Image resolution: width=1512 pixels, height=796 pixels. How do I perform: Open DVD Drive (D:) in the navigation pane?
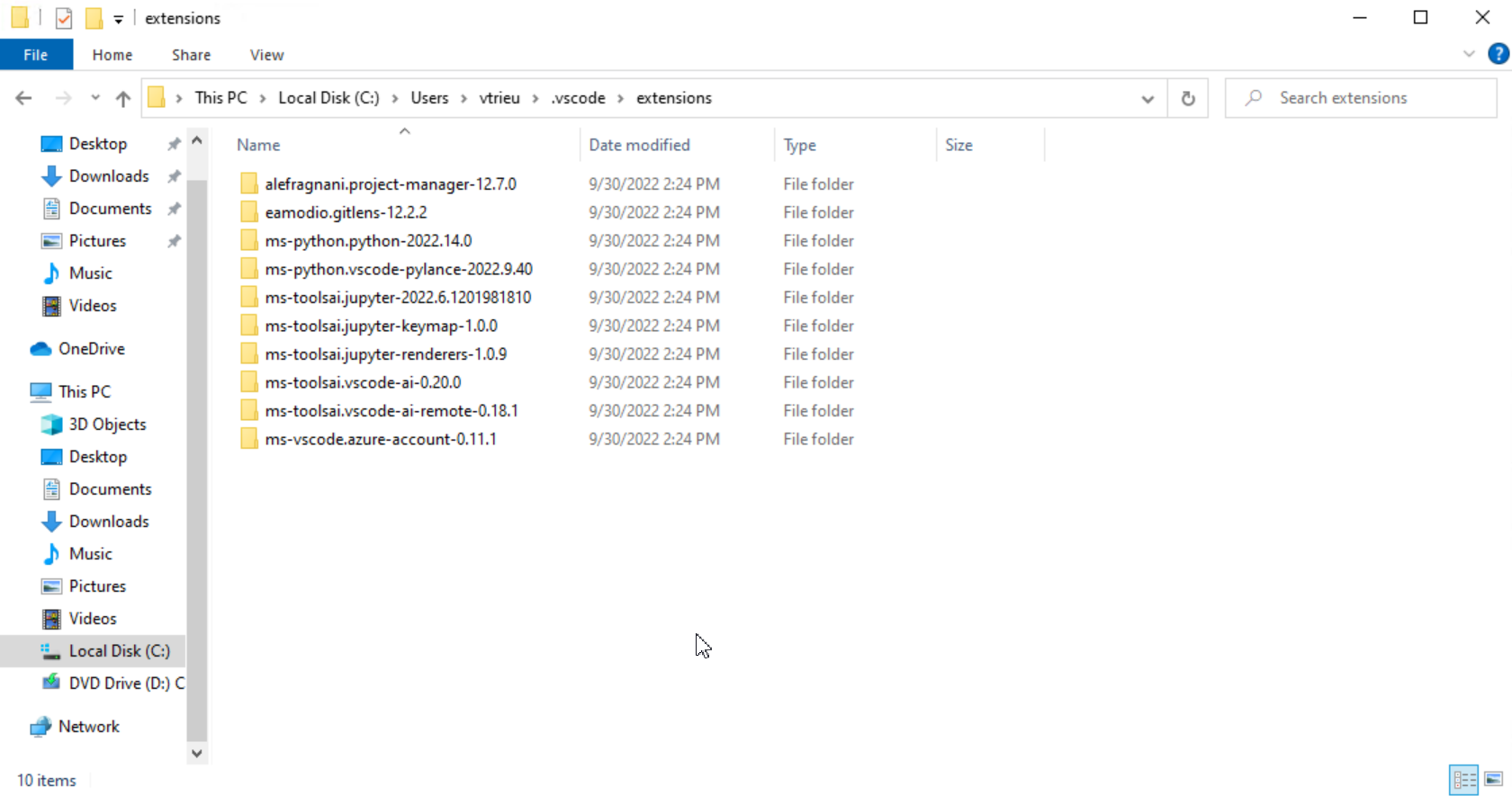tap(126, 684)
